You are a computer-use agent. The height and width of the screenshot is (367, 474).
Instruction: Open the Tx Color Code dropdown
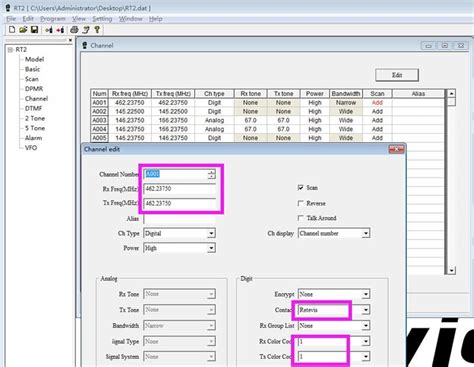(366, 357)
